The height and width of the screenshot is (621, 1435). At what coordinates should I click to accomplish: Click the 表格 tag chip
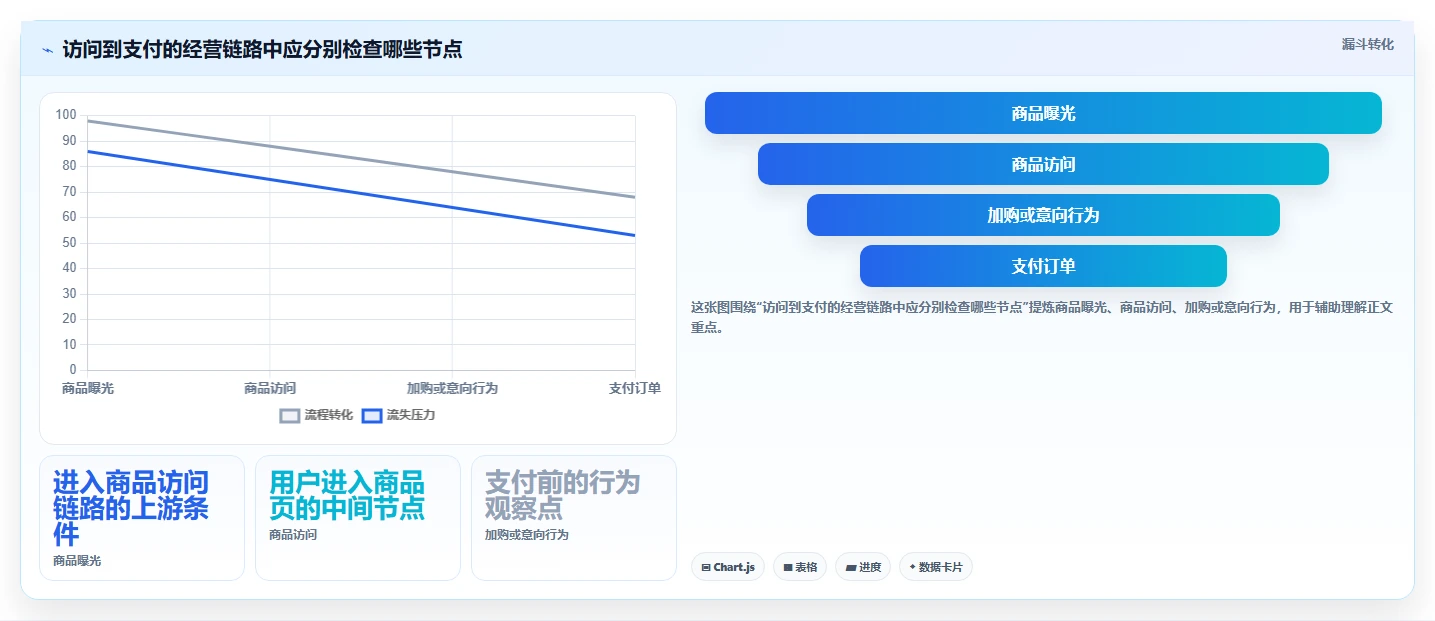(x=800, y=567)
